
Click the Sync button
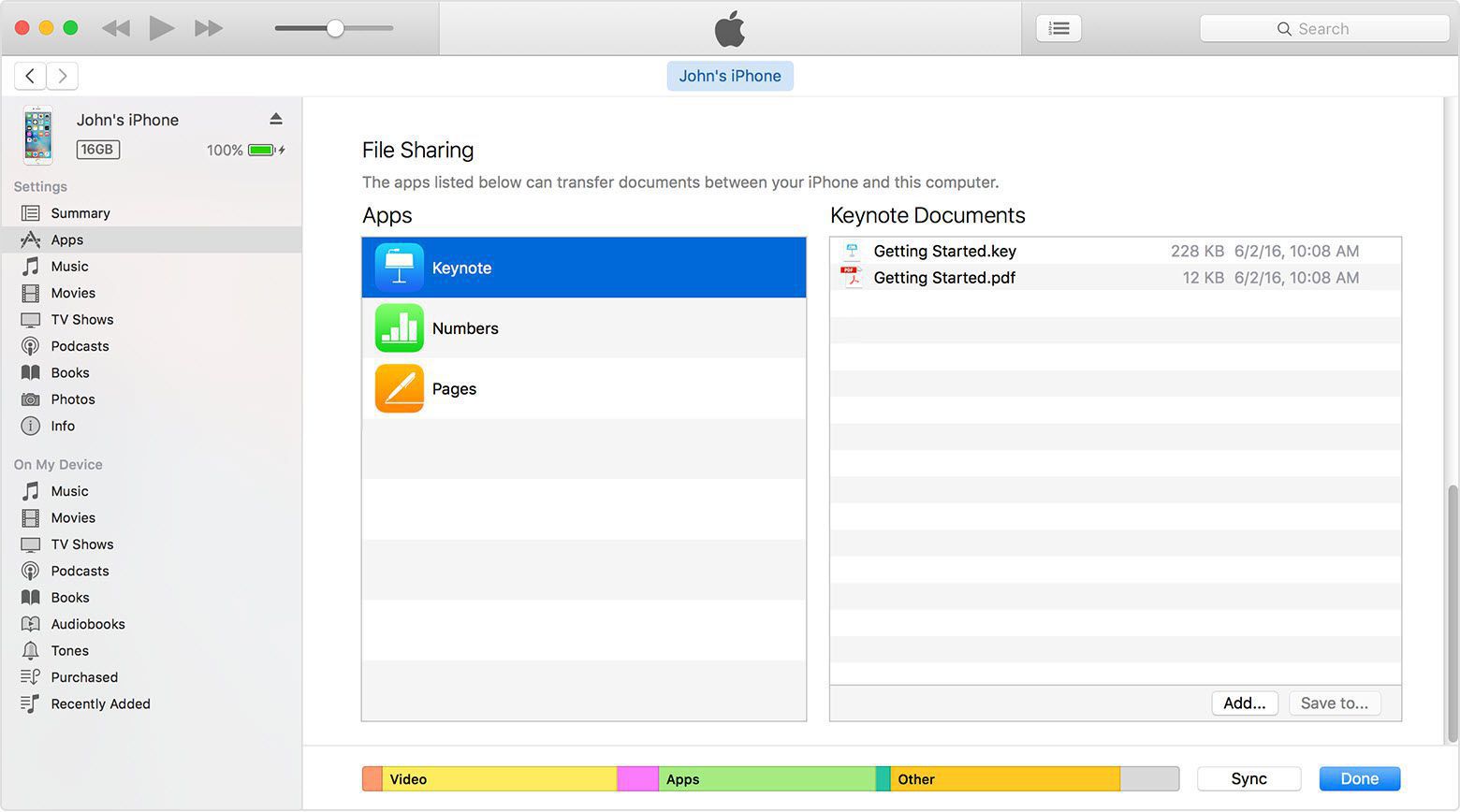1249,778
